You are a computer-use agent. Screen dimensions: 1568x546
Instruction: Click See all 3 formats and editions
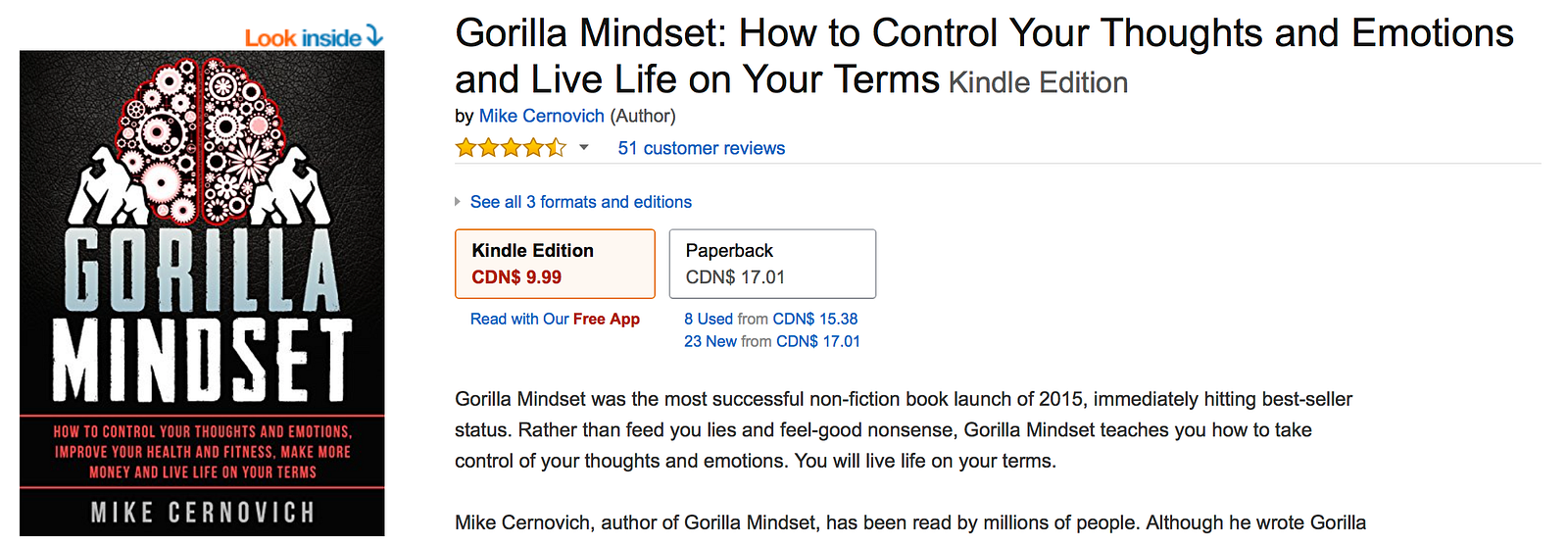(x=580, y=202)
